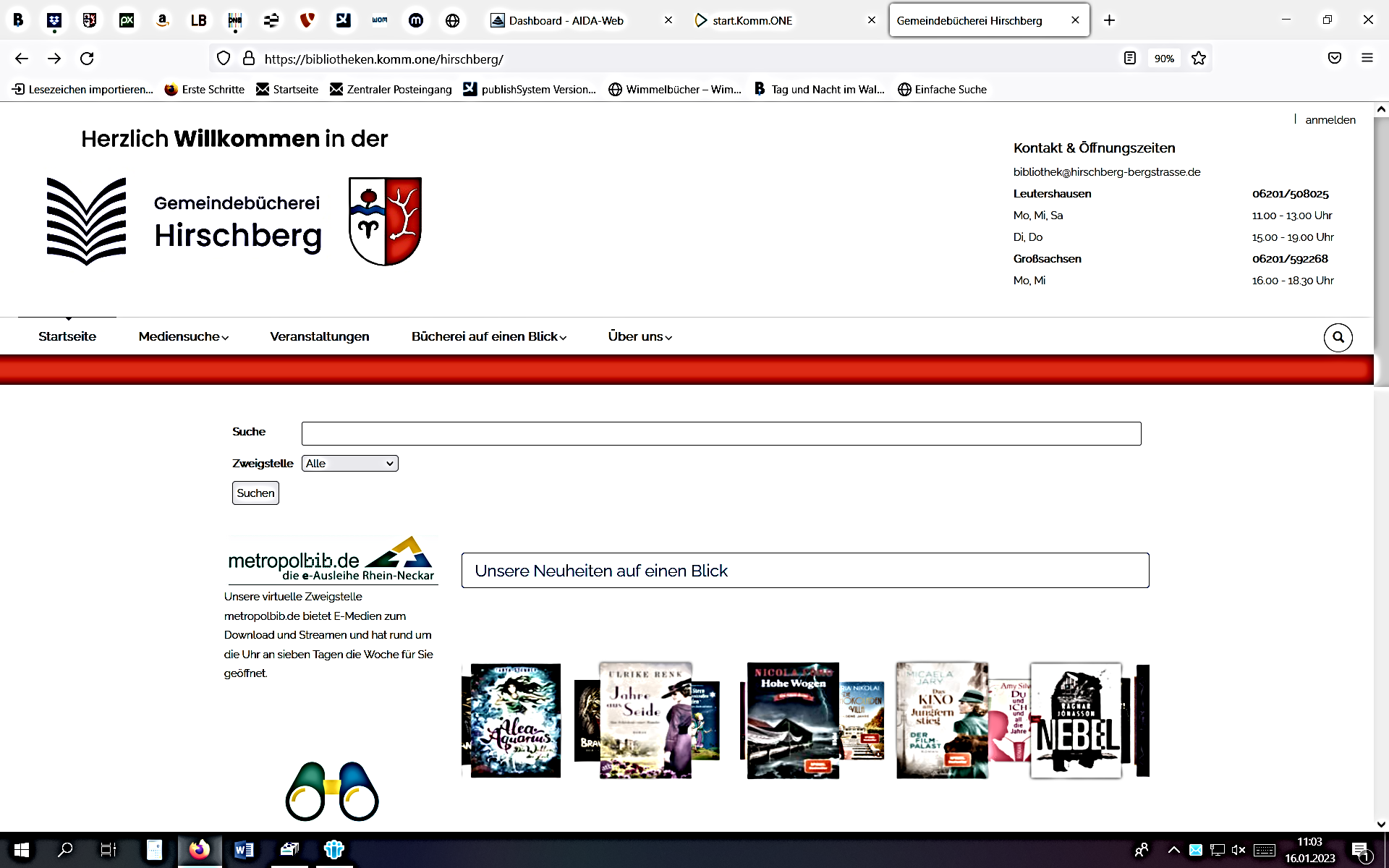
Task: Click the 90% zoom level indicator
Action: coord(1164,59)
